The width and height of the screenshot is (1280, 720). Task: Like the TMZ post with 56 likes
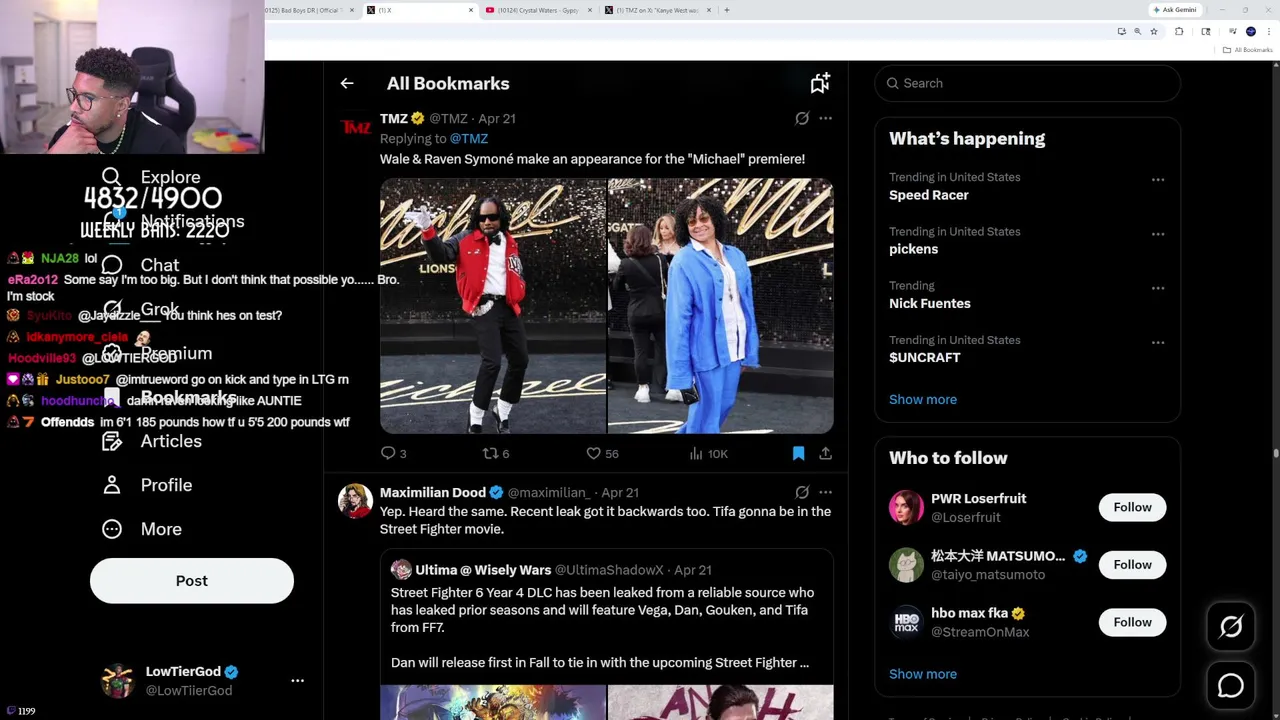[602, 453]
